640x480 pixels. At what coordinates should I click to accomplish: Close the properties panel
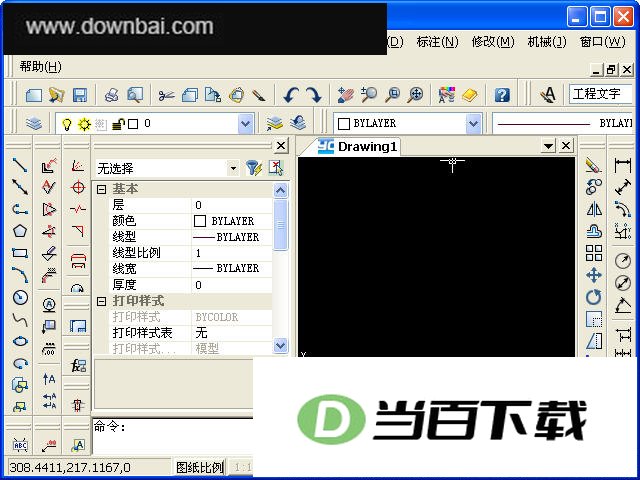click(x=281, y=146)
